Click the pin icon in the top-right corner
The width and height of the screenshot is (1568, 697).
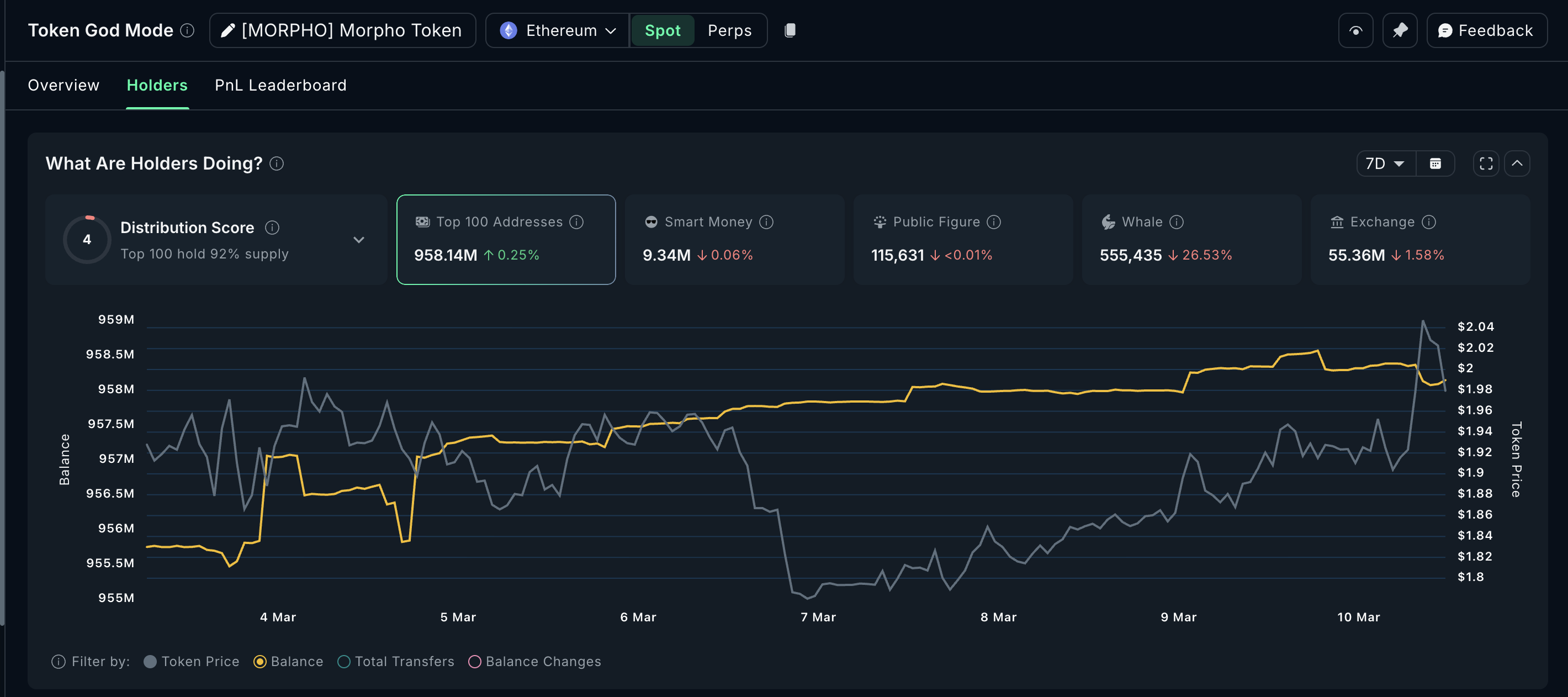click(x=1400, y=30)
